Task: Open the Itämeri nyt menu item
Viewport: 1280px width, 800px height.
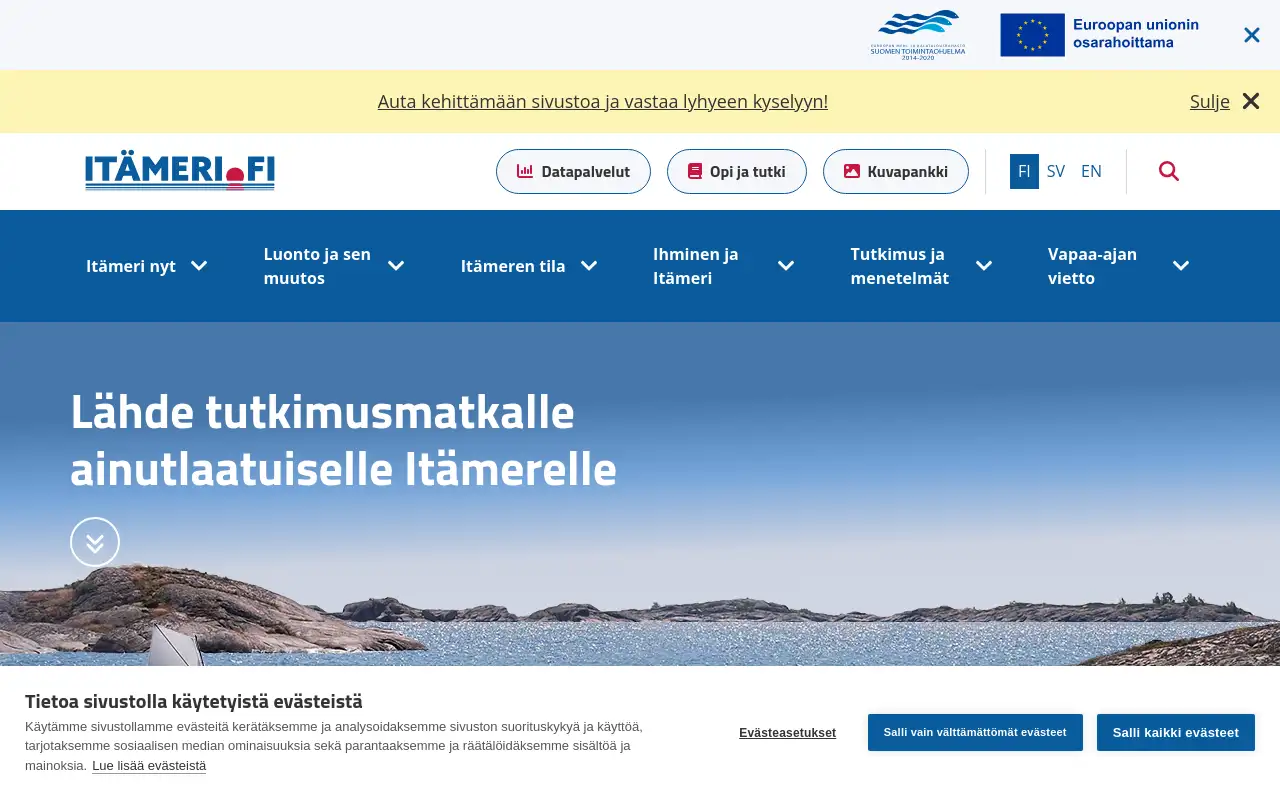Action: pyautogui.click(x=131, y=266)
